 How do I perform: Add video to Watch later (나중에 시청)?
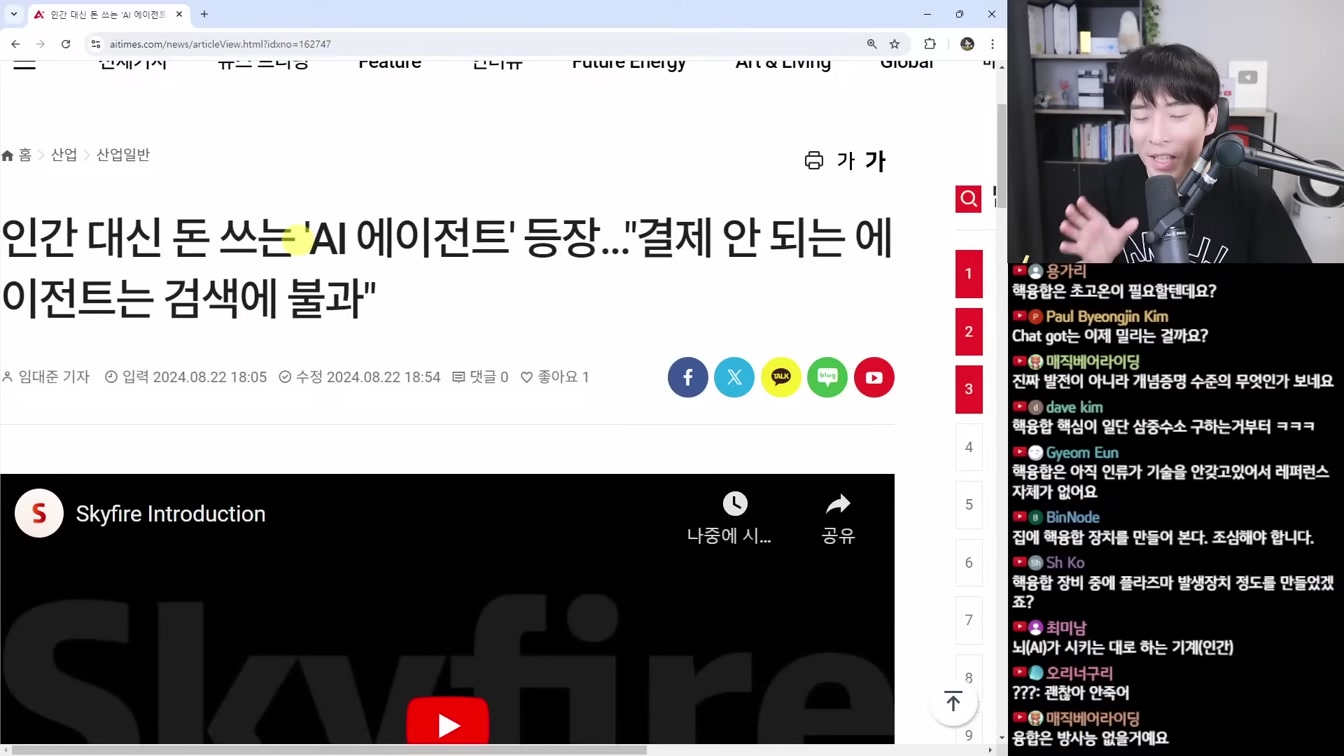[730, 518]
